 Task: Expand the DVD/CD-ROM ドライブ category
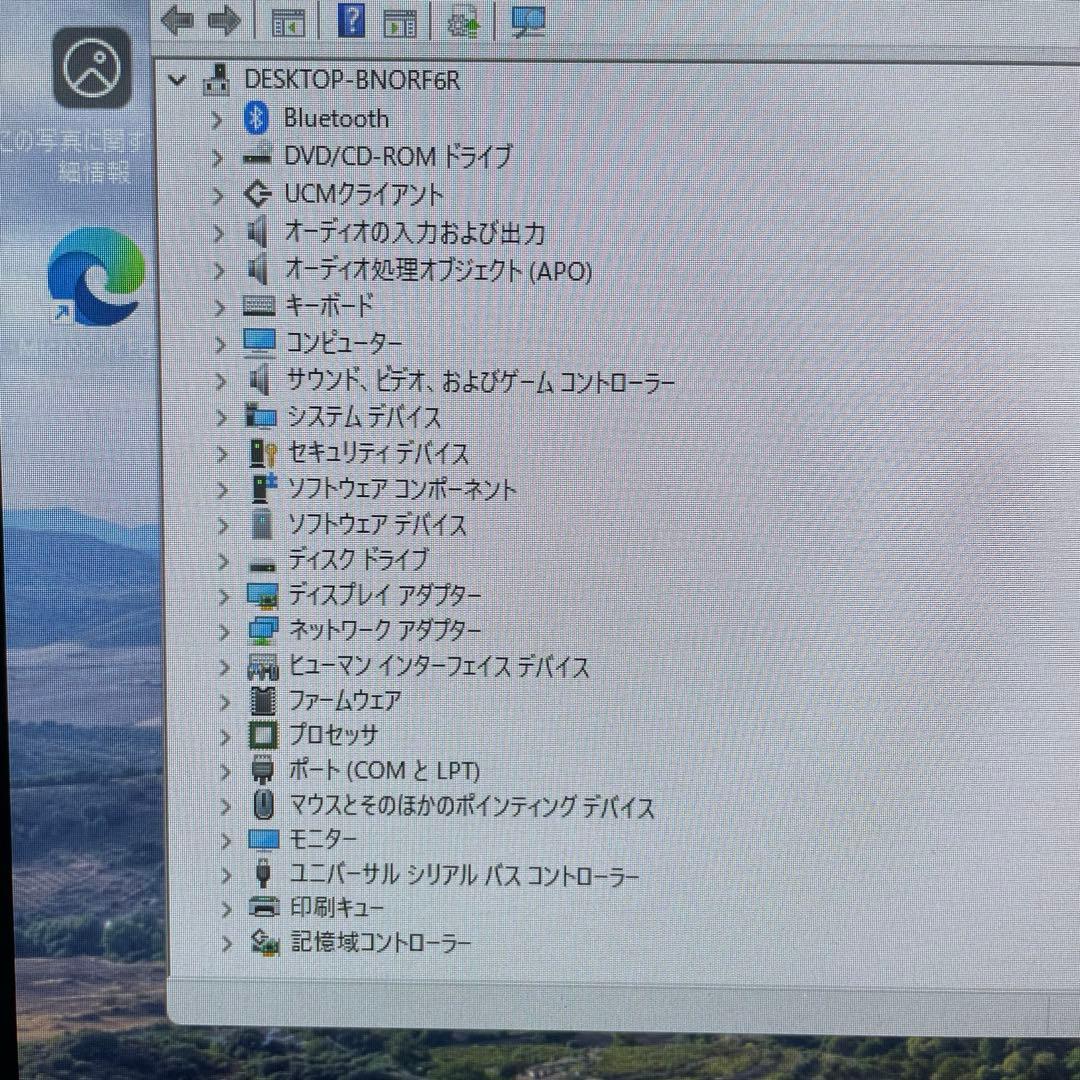(x=218, y=157)
